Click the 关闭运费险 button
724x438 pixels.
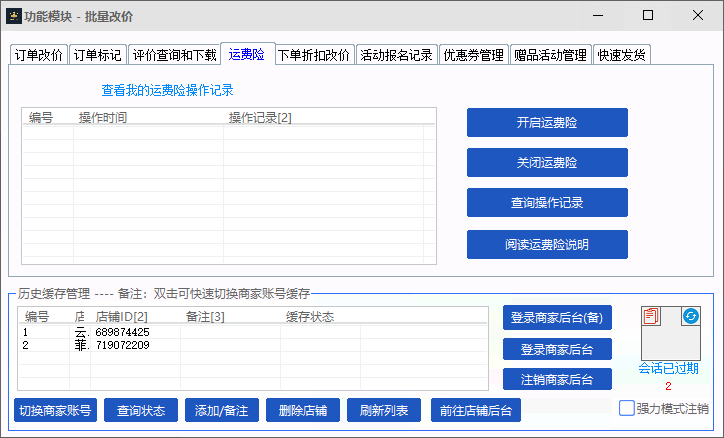547,162
